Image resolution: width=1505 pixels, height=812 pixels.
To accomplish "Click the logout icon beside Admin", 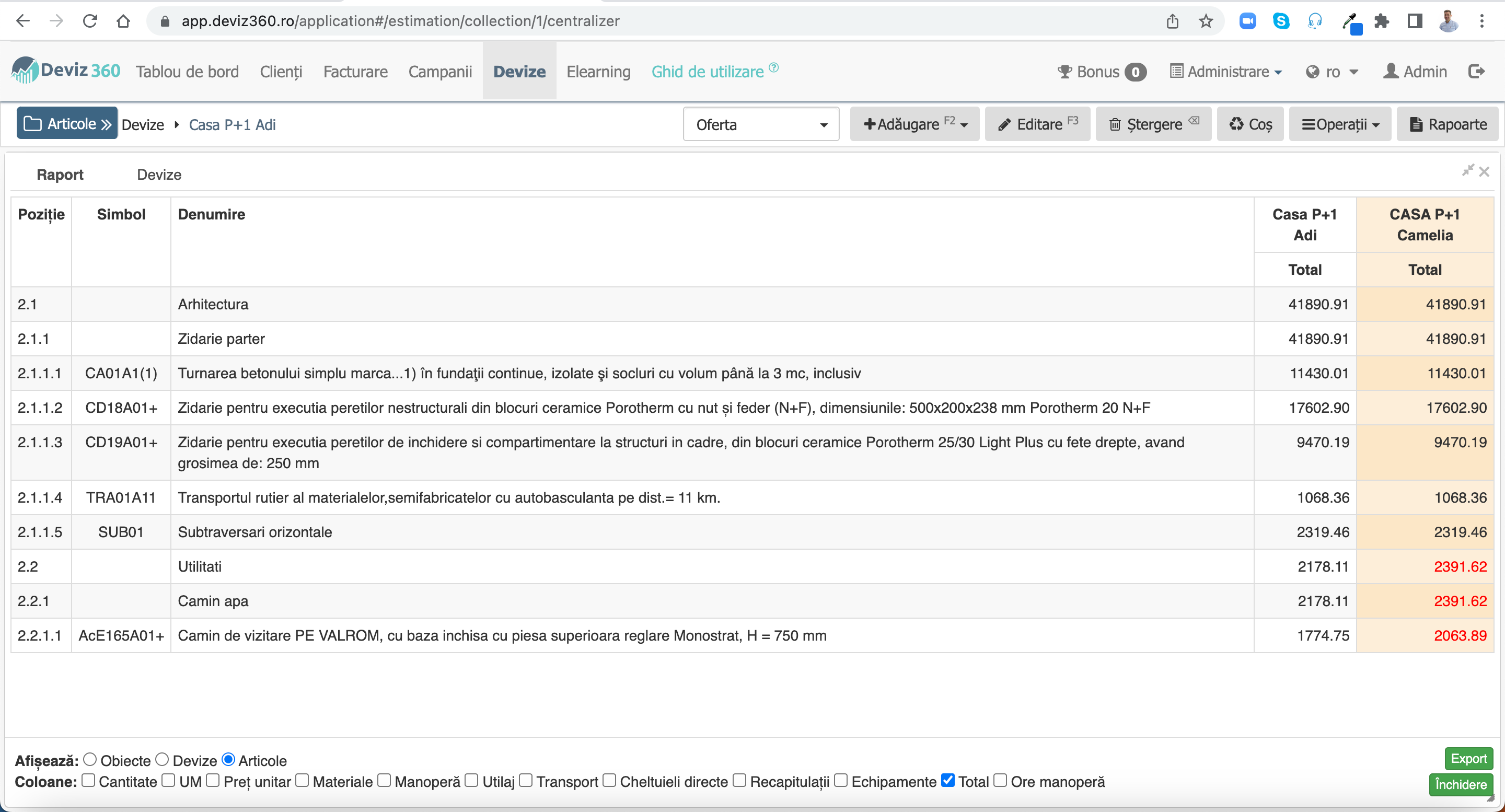I will pyautogui.click(x=1476, y=71).
